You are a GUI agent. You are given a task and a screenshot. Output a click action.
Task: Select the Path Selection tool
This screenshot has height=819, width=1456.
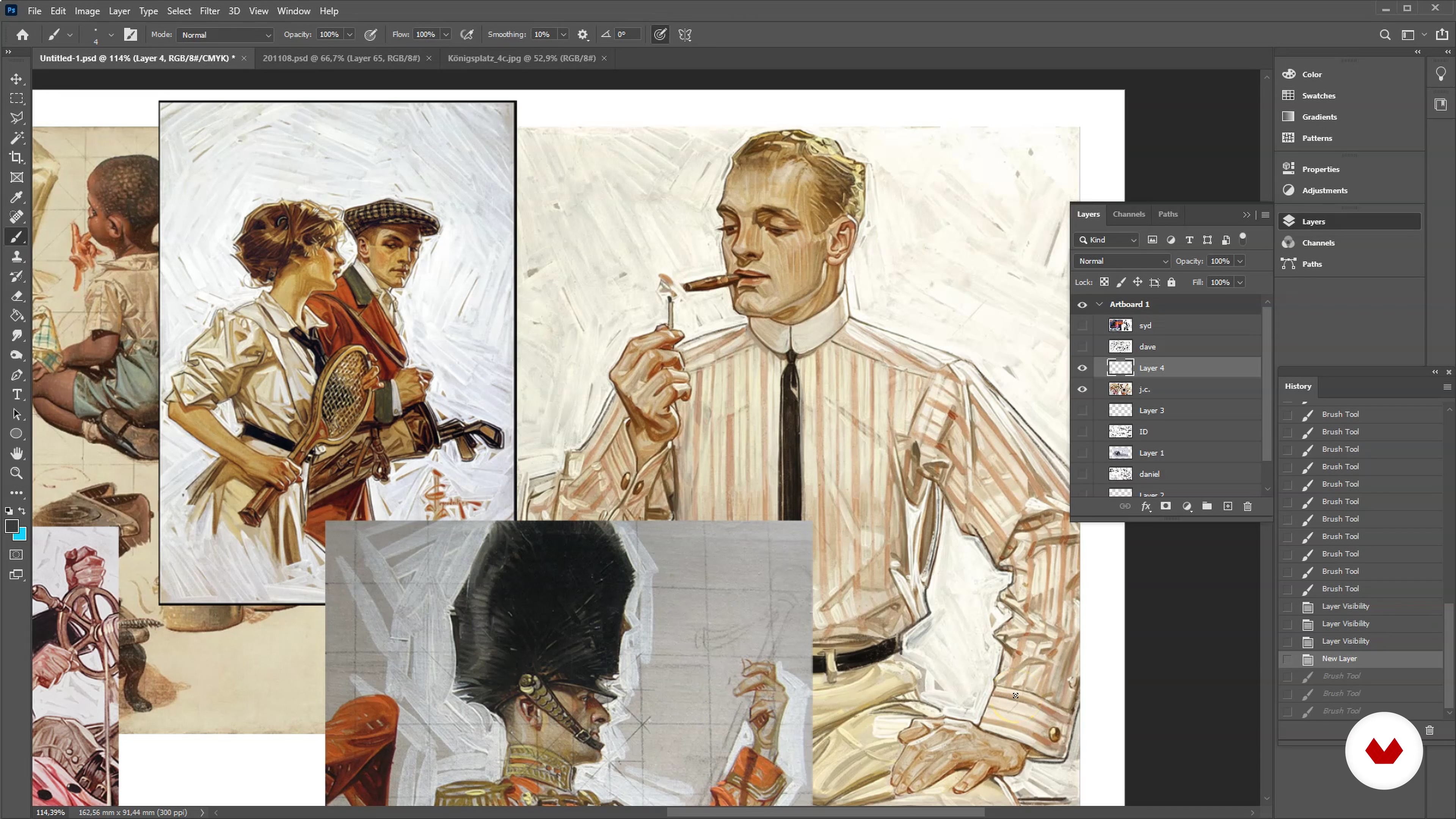[x=16, y=414]
